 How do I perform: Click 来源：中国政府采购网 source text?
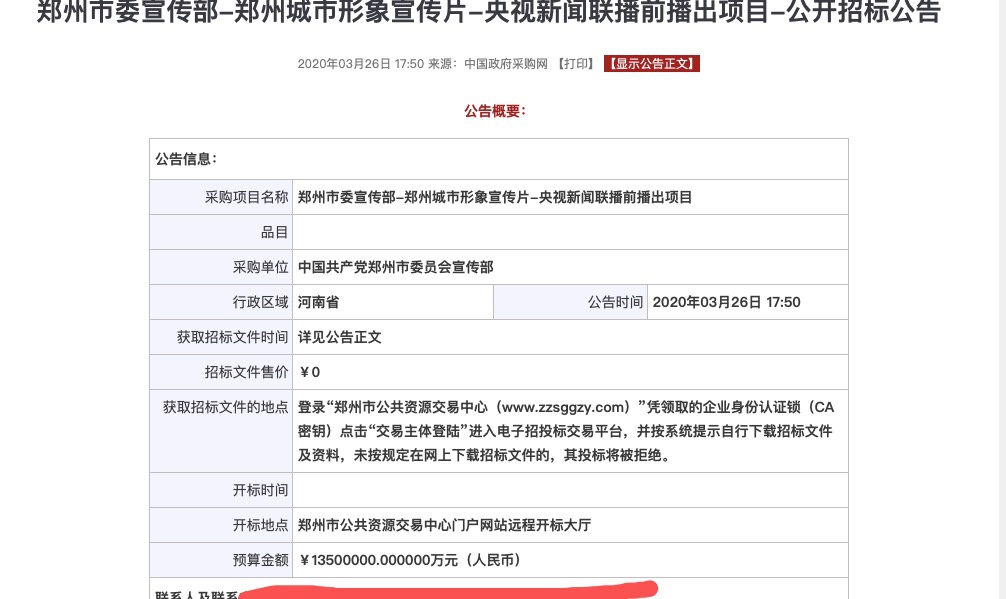click(488, 63)
